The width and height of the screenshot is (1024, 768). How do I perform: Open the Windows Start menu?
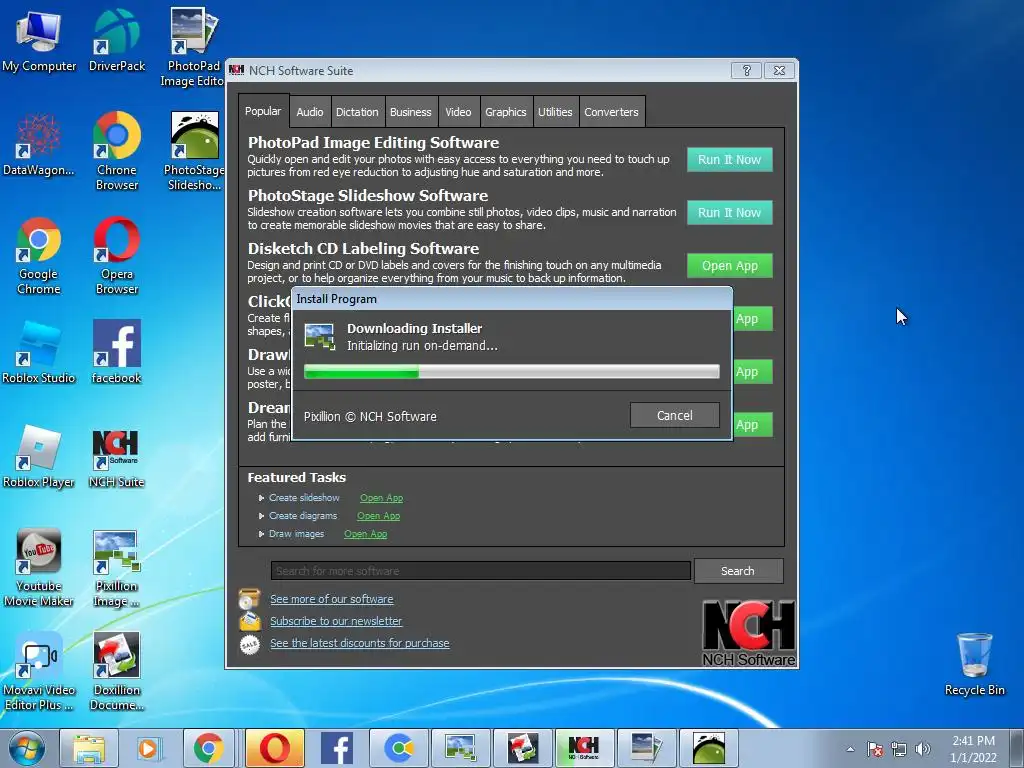tap(27, 748)
